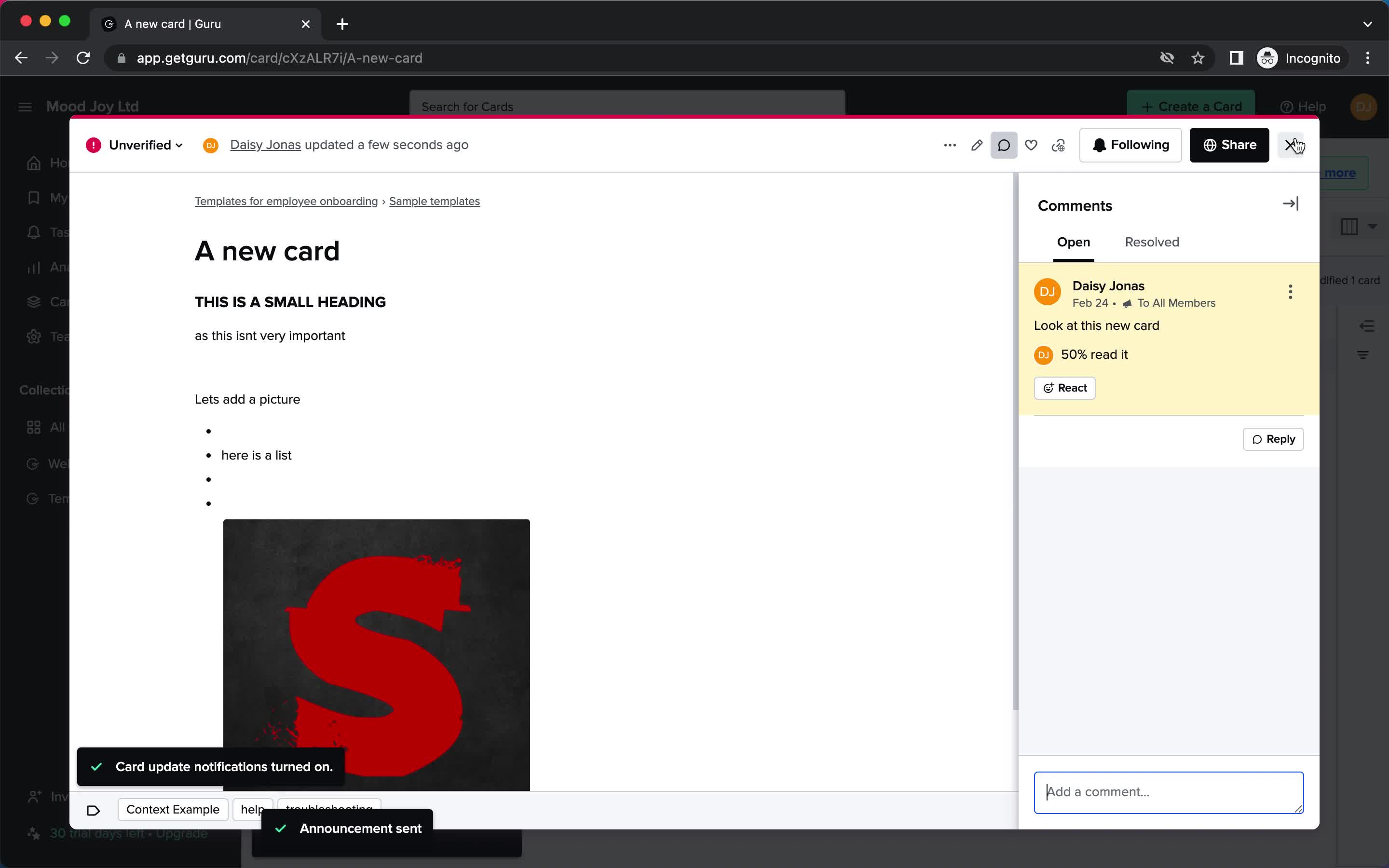The height and width of the screenshot is (868, 1389).
Task: Reload the page
Action: [x=83, y=58]
